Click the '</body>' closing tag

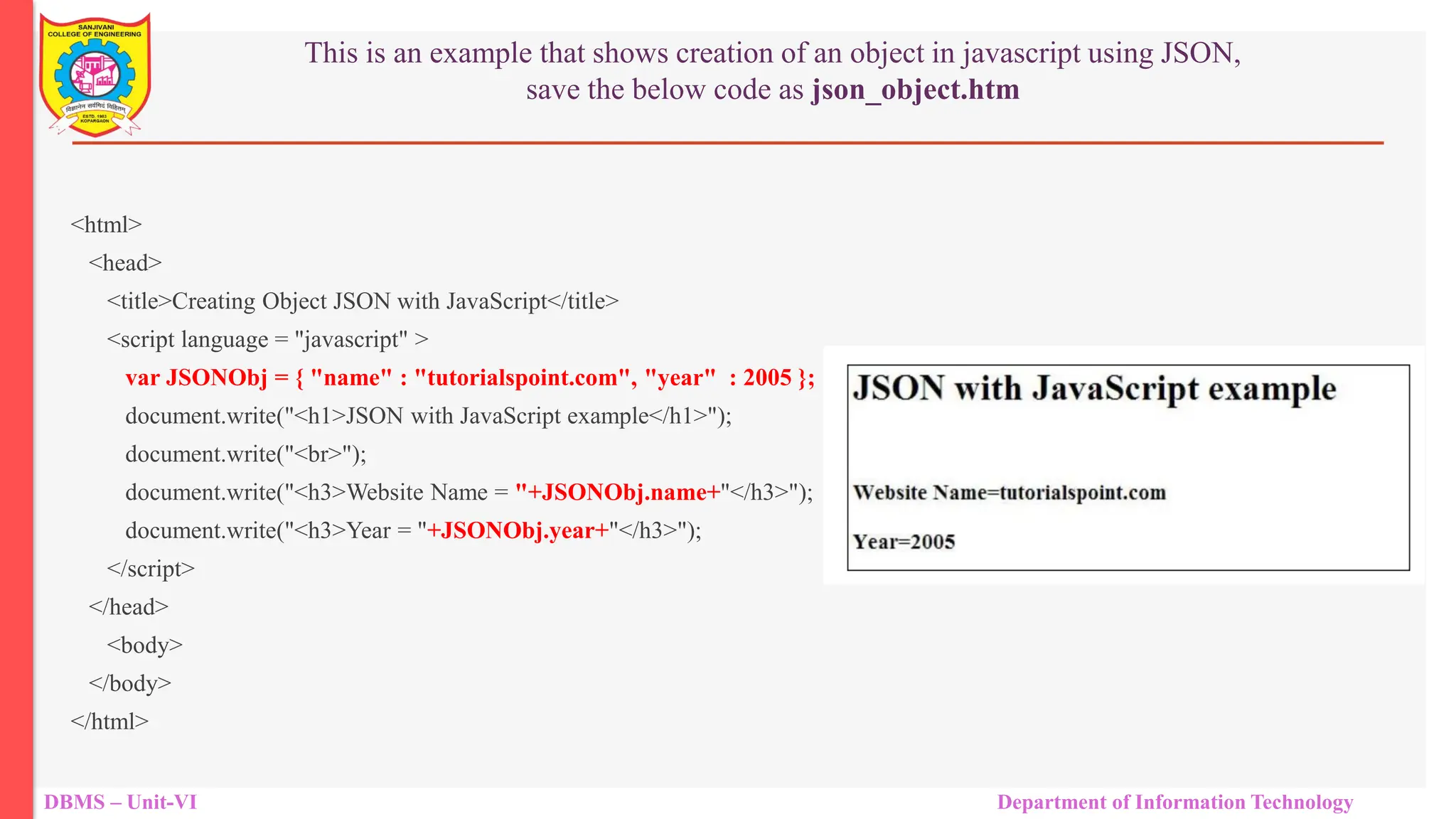(130, 683)
